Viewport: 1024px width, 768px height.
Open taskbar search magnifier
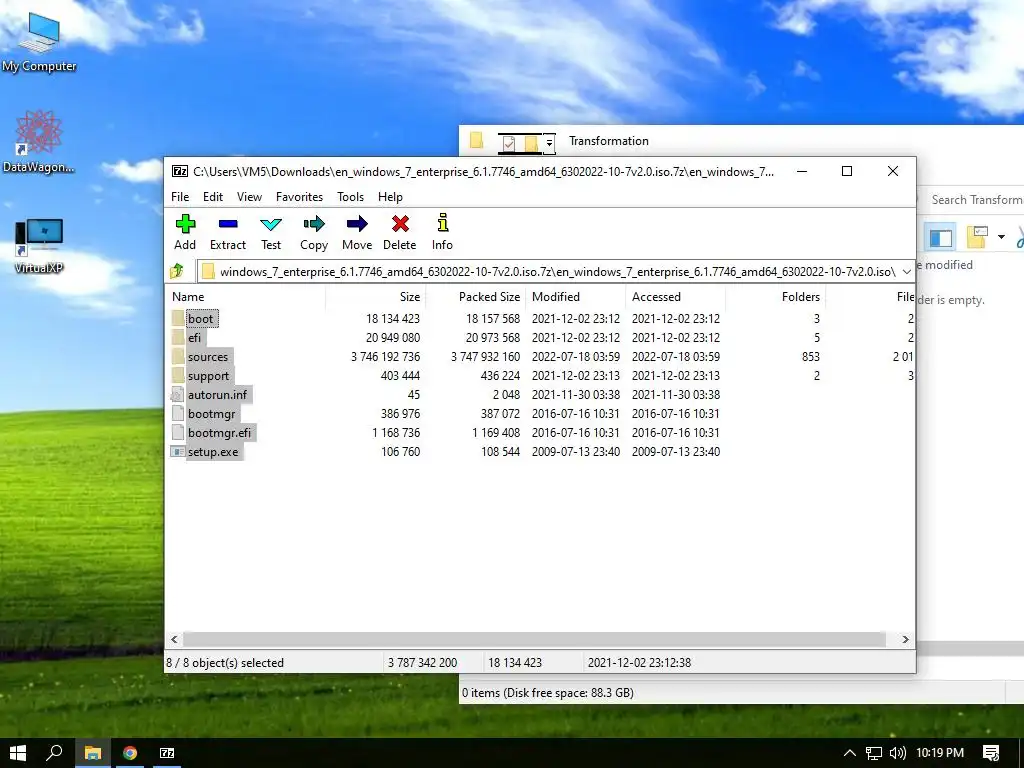(54, 753)
